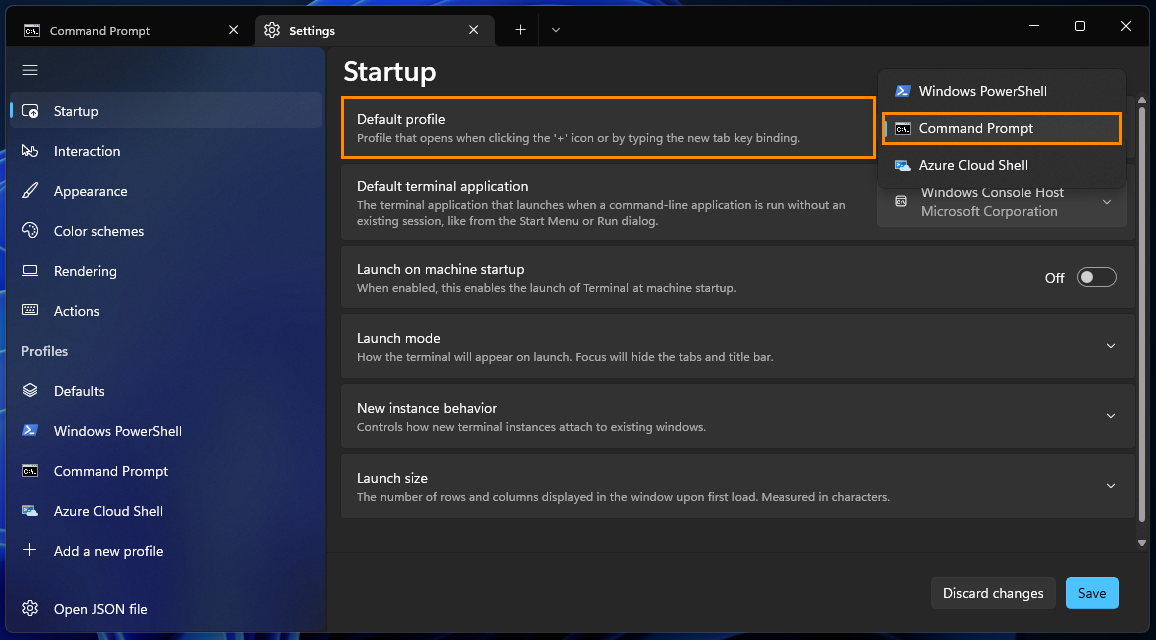Screen dimensions: 1156x640
Task: Open the Color schemes settings page
Action: [x=166, y=231]
